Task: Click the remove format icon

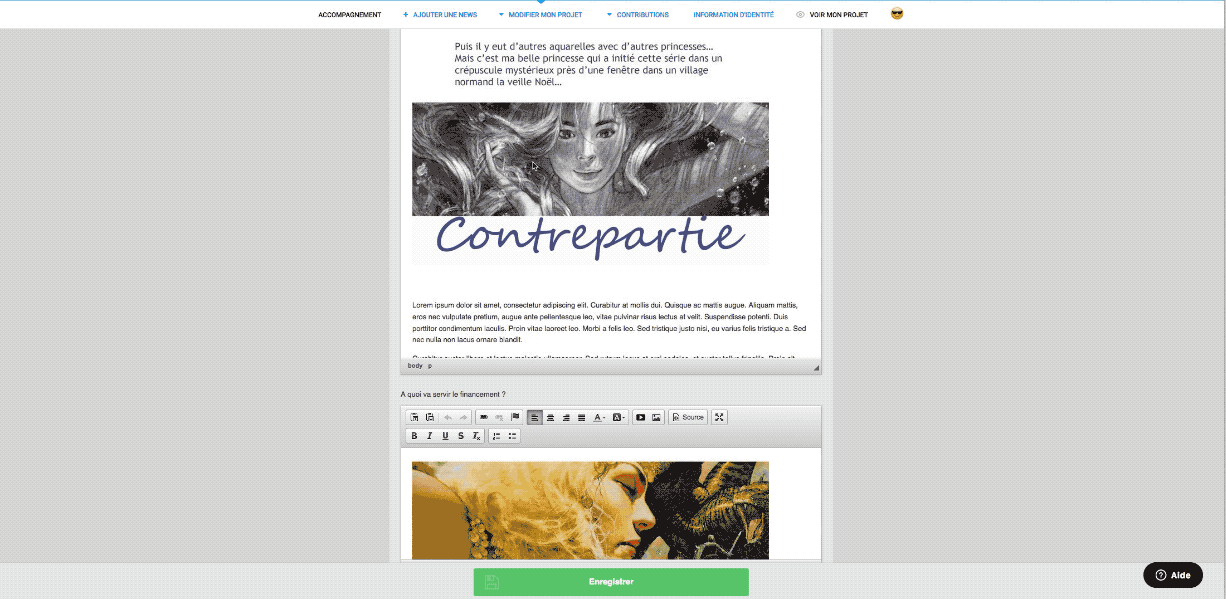Action: (x=477, y=436)
